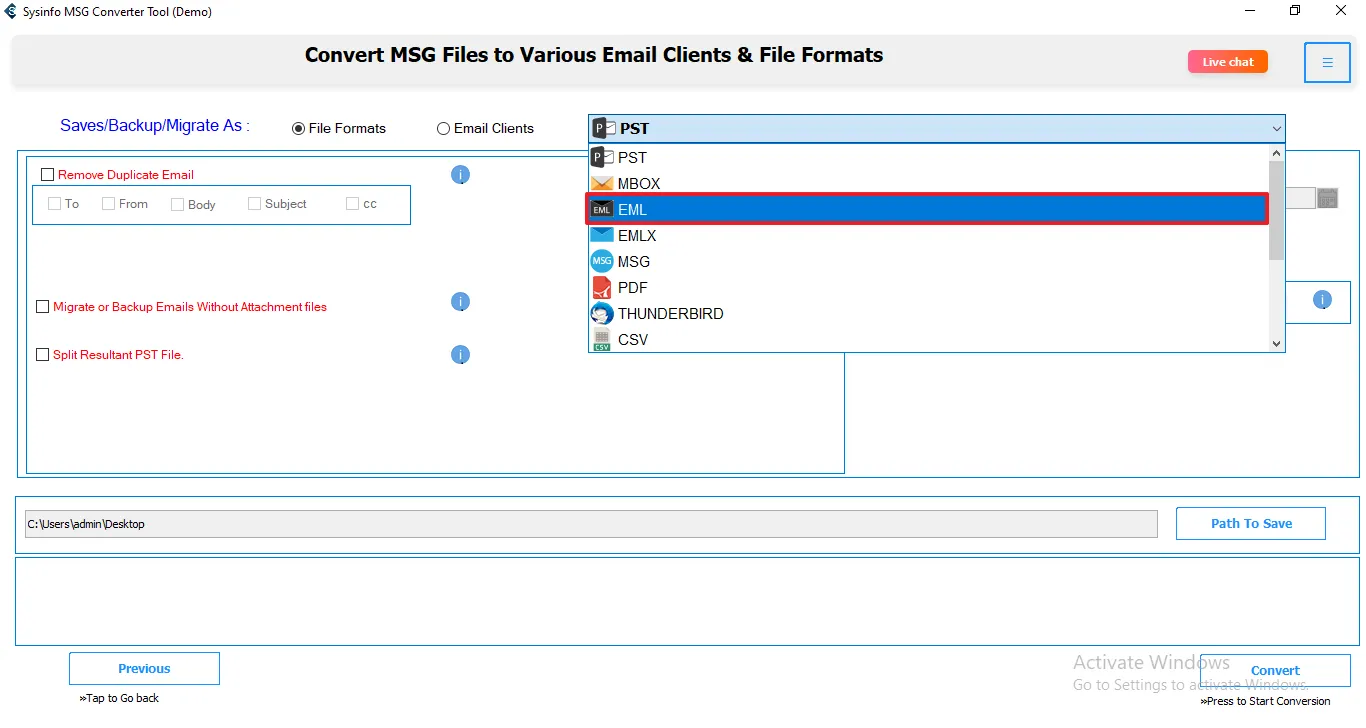Choose the PDF format icon in list

(602, 288)
